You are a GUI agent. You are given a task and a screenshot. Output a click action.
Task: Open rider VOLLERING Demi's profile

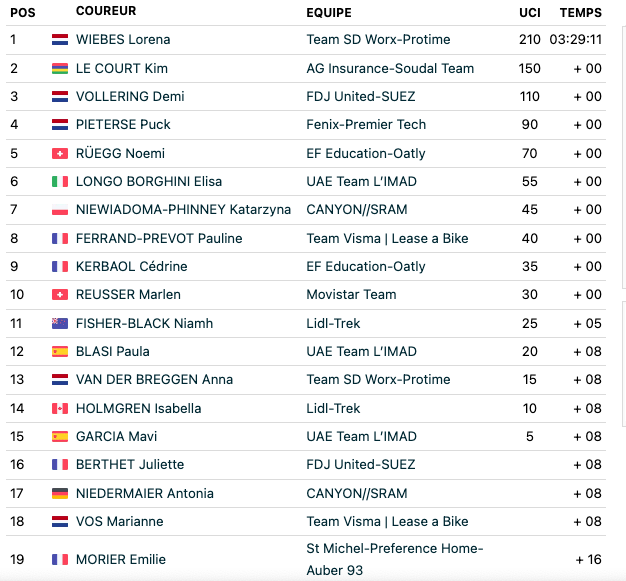pyautogui.click(x=130, y=97)
